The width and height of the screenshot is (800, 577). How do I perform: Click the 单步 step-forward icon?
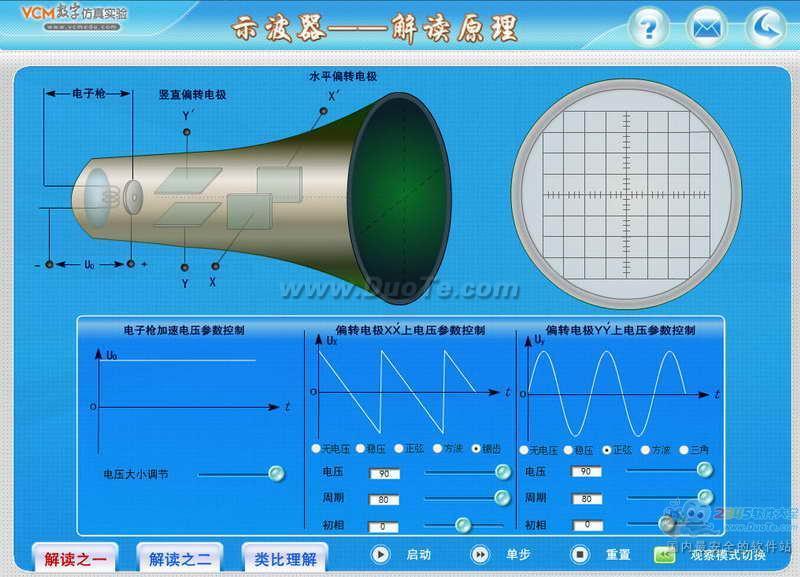click(480, 554)
